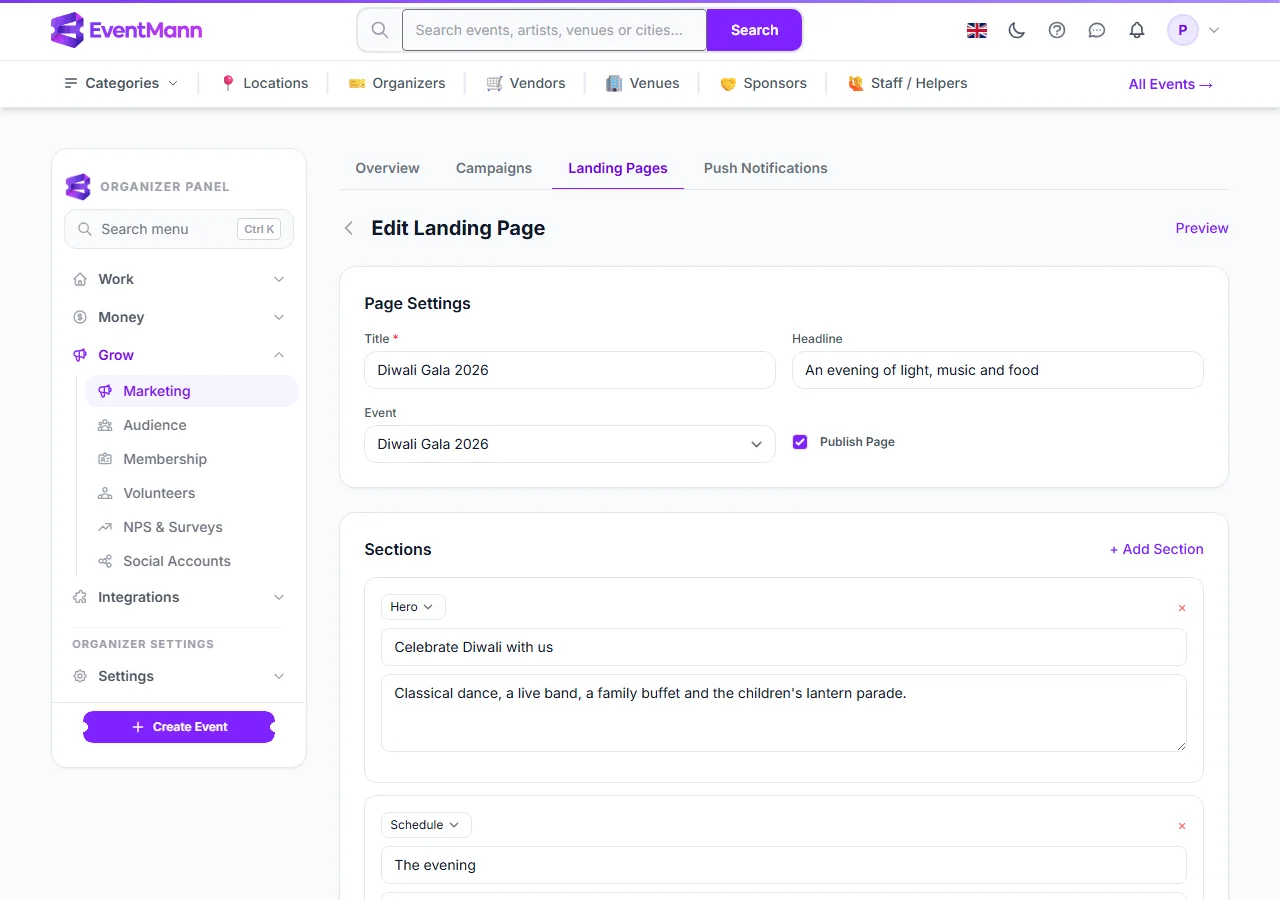Expand the Integrations menu group
This screenshot has height=900, width=1280.
pyautogui.click(x=179, y=597)
